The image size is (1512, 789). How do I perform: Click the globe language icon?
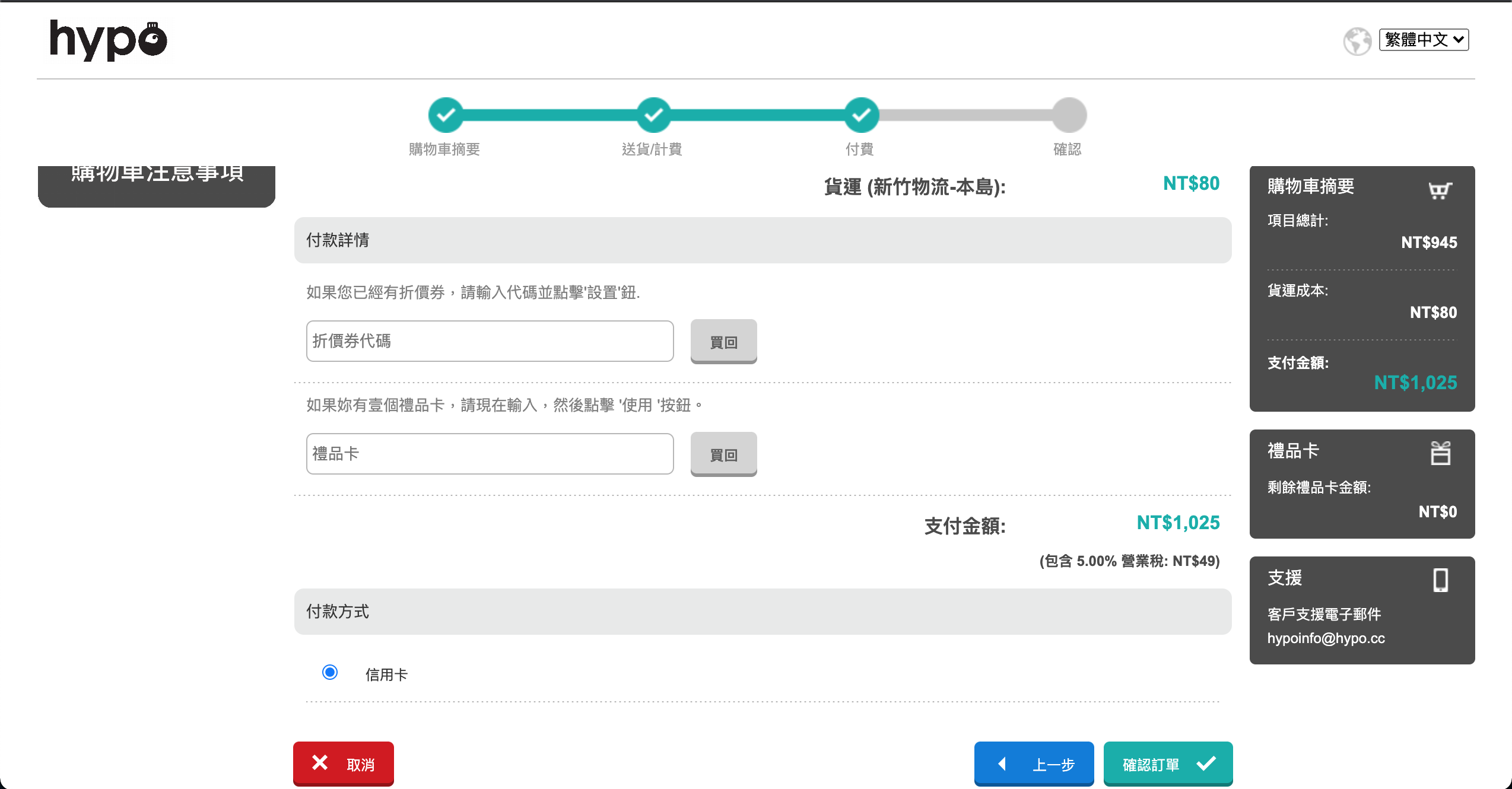1357,41
